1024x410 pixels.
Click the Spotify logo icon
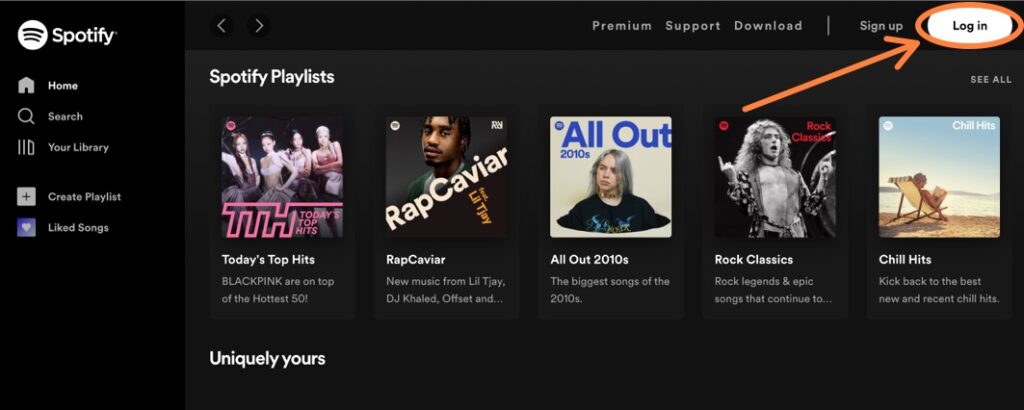click(x=32, y=35)
